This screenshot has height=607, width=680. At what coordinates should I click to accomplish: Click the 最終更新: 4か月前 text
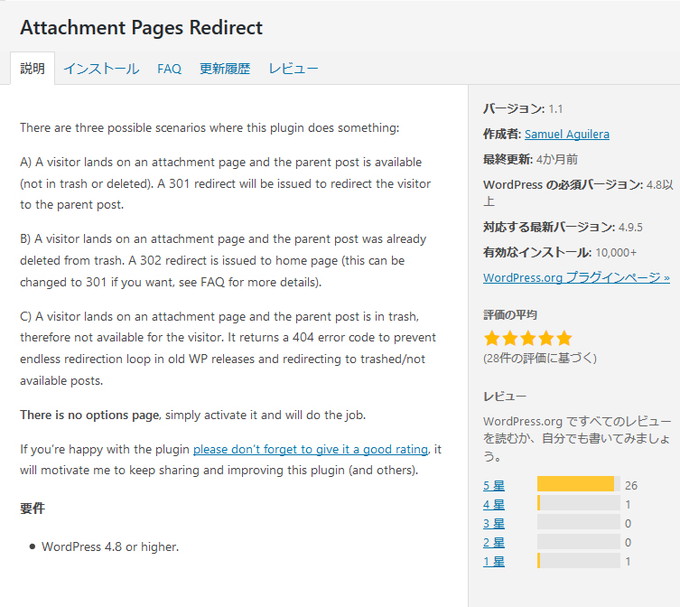[x=530, y=160]
